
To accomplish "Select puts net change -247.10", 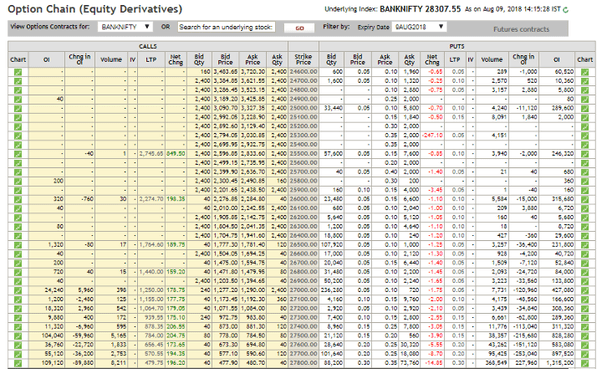I will pyautogui.click(x=432, y=136).
